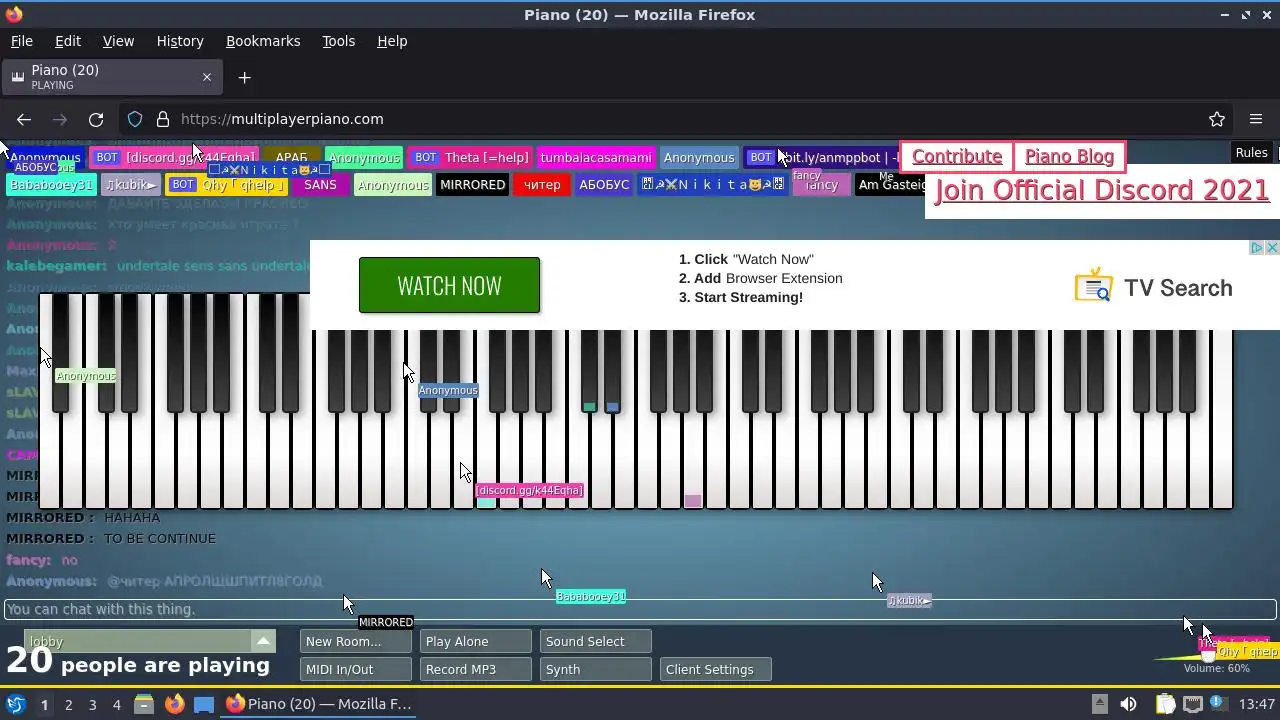
Task: Adjust the volume slider
Action: click(1209, 656)
